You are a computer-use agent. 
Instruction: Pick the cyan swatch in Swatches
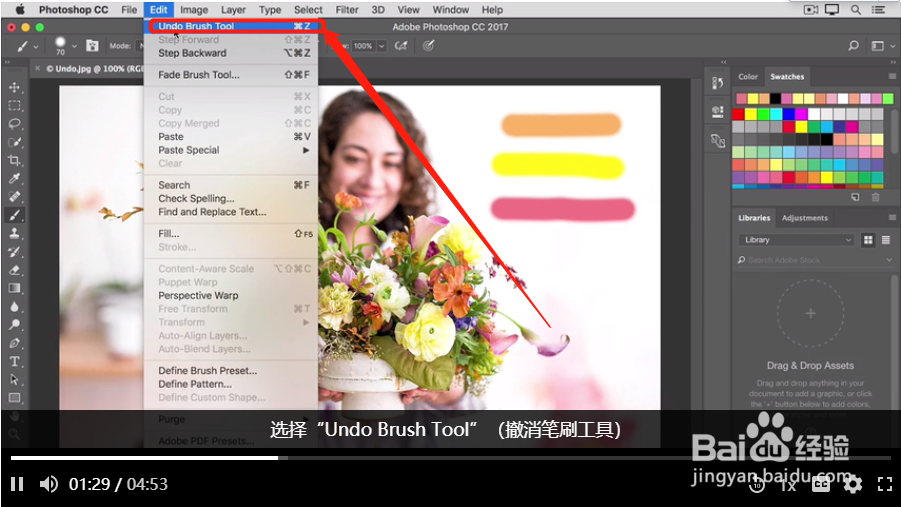point(776,114)
